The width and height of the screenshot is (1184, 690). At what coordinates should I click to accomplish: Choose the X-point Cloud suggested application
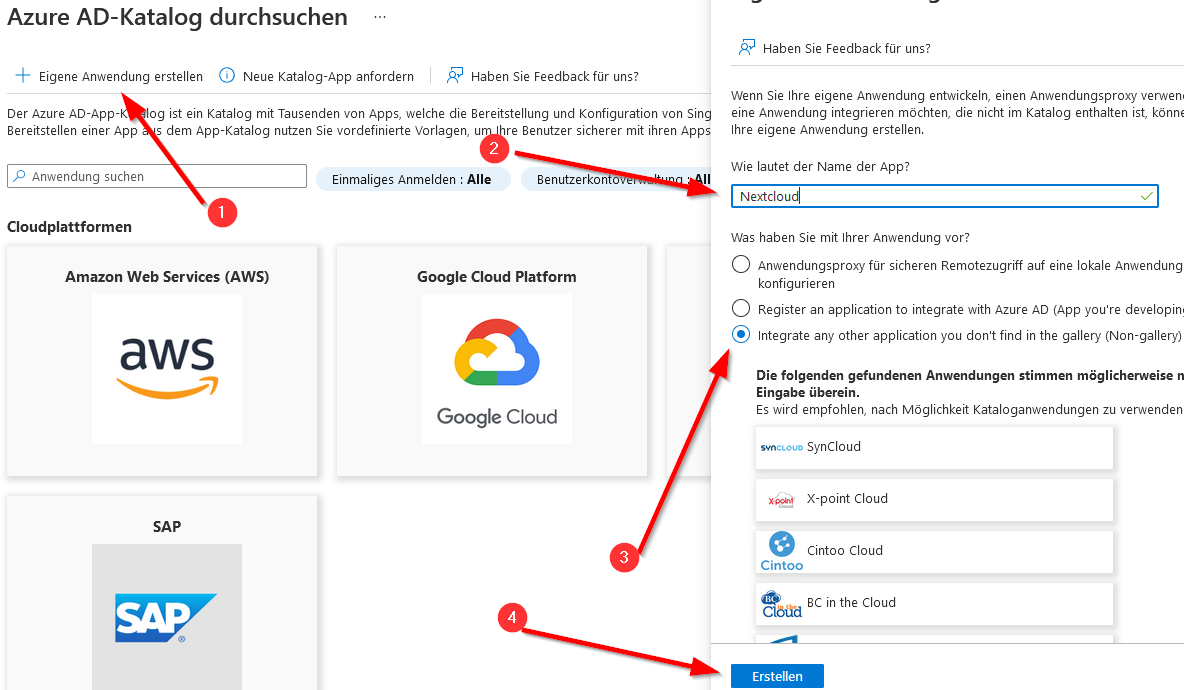tap(934, 500)
